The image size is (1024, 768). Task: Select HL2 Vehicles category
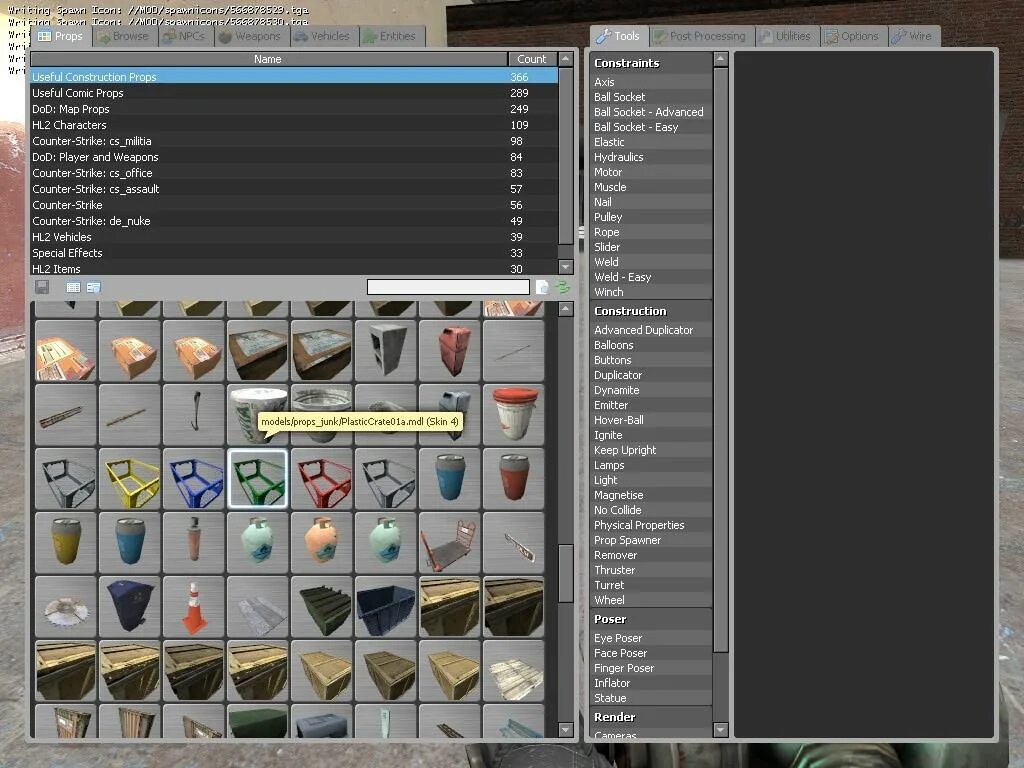point(294,237)
